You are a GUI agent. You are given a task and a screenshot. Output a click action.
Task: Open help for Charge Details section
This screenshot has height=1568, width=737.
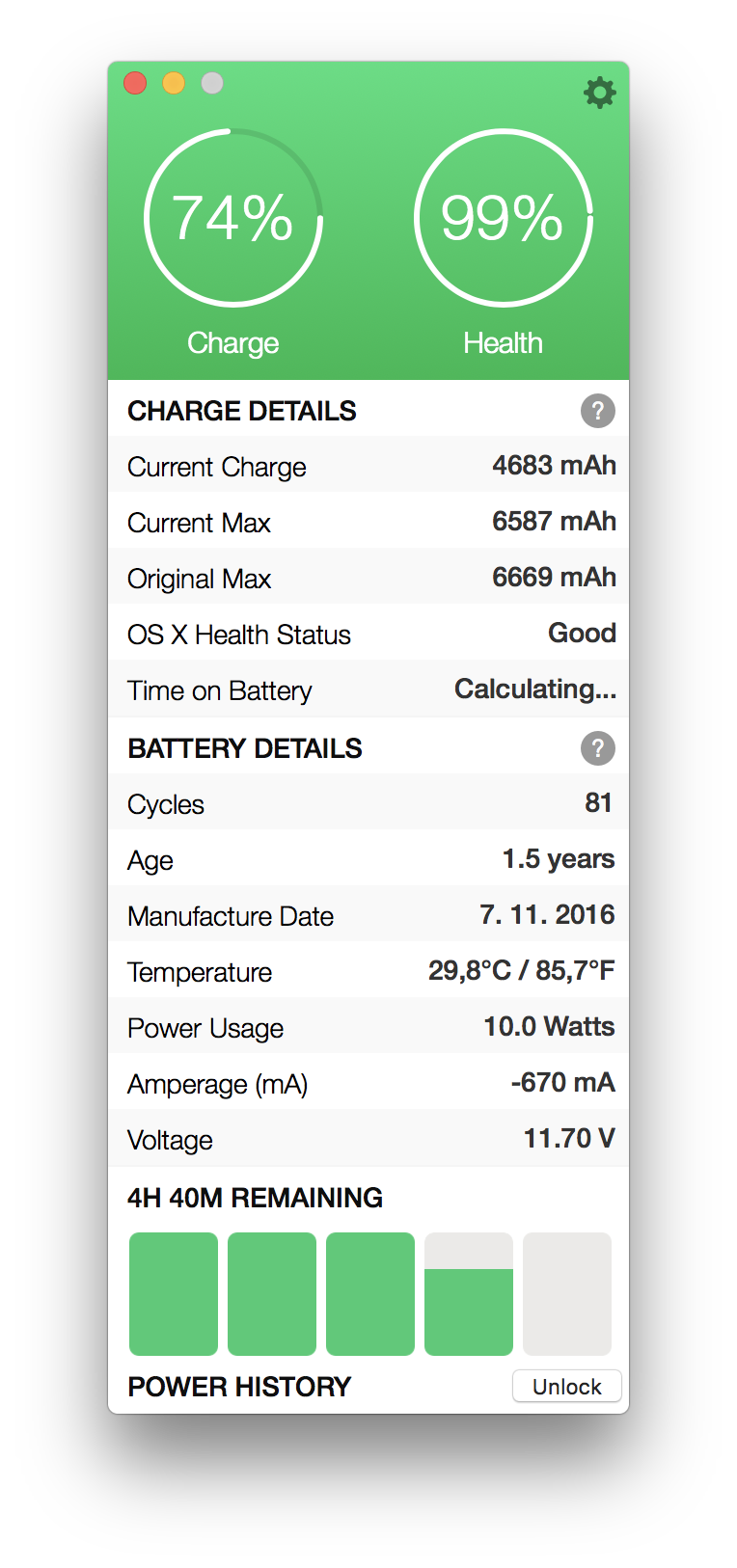[x=597, y=411]
